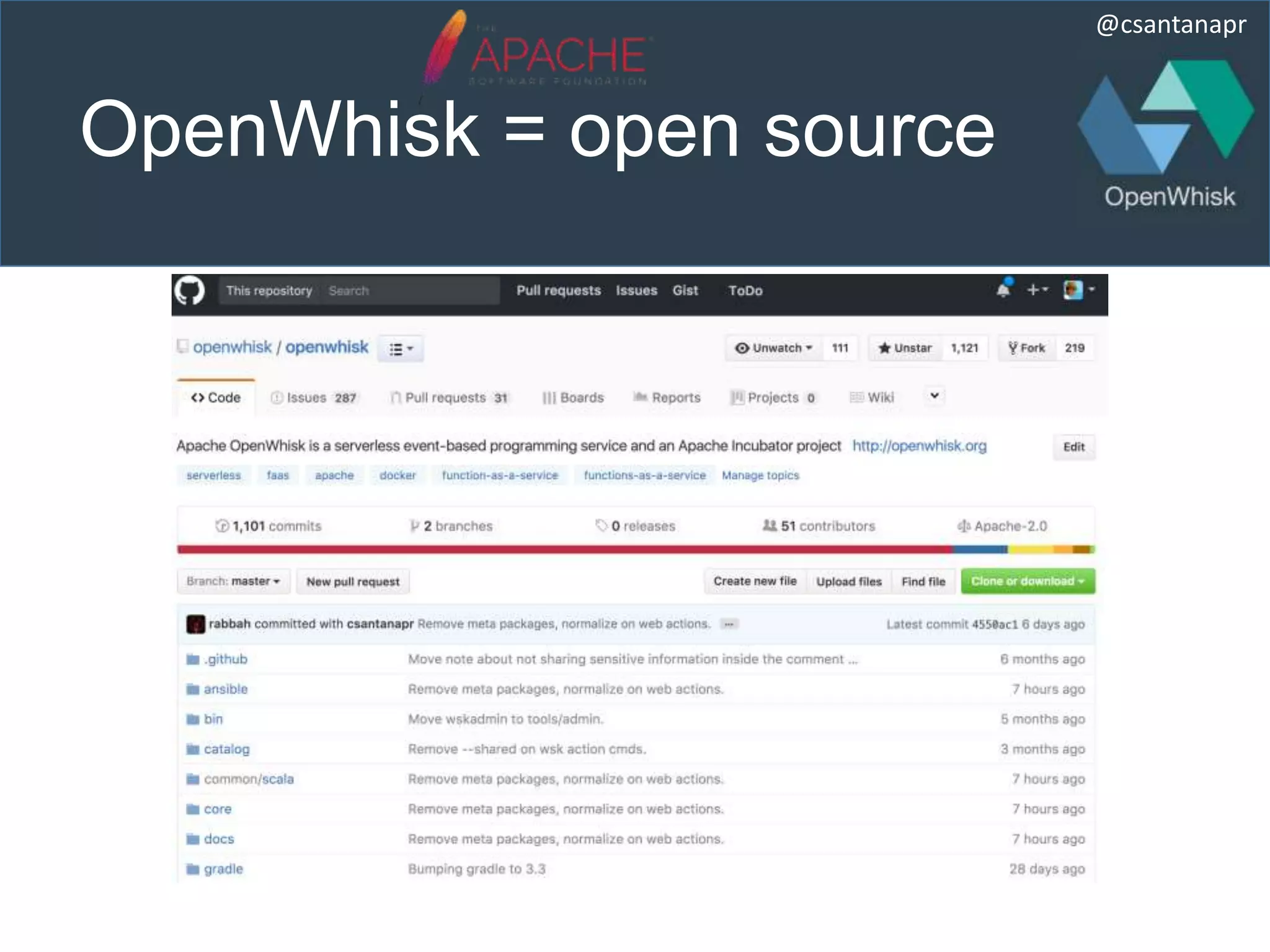Click the faas topic tag
Image resolution: width=1270 pixels, height=952 pixels.
coord(278,475)
